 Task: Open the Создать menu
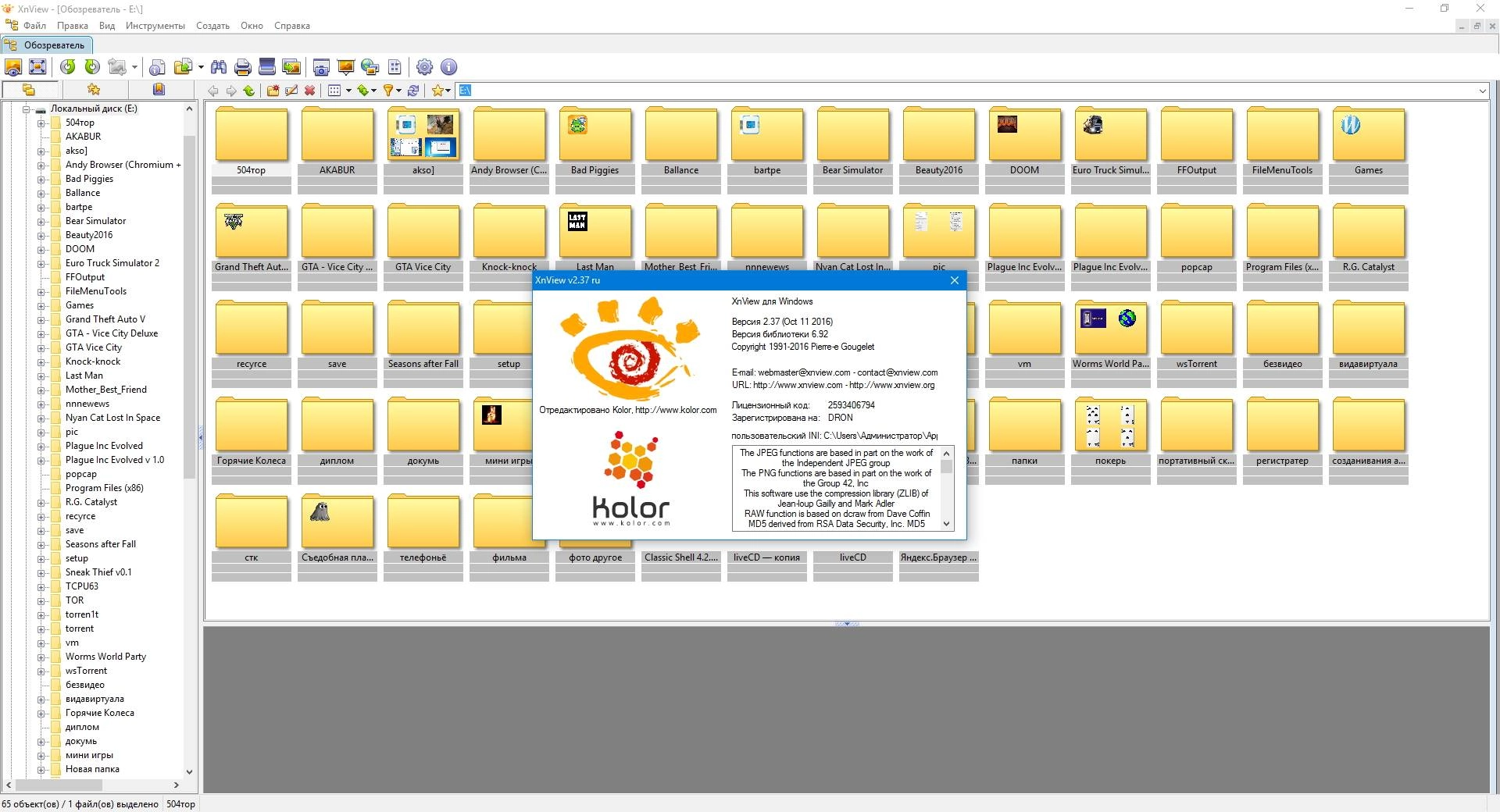pos(212,26)
